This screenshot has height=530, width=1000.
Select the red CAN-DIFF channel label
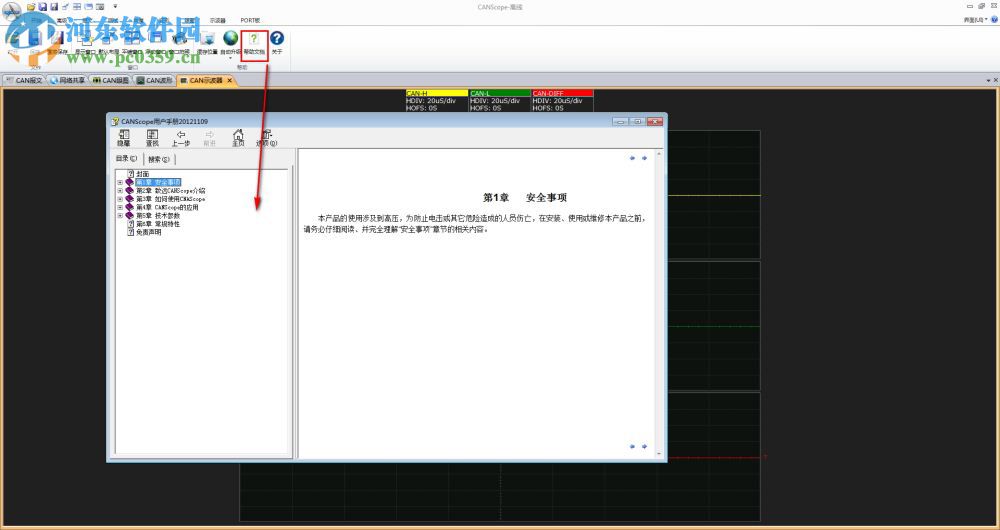point(562,93)
